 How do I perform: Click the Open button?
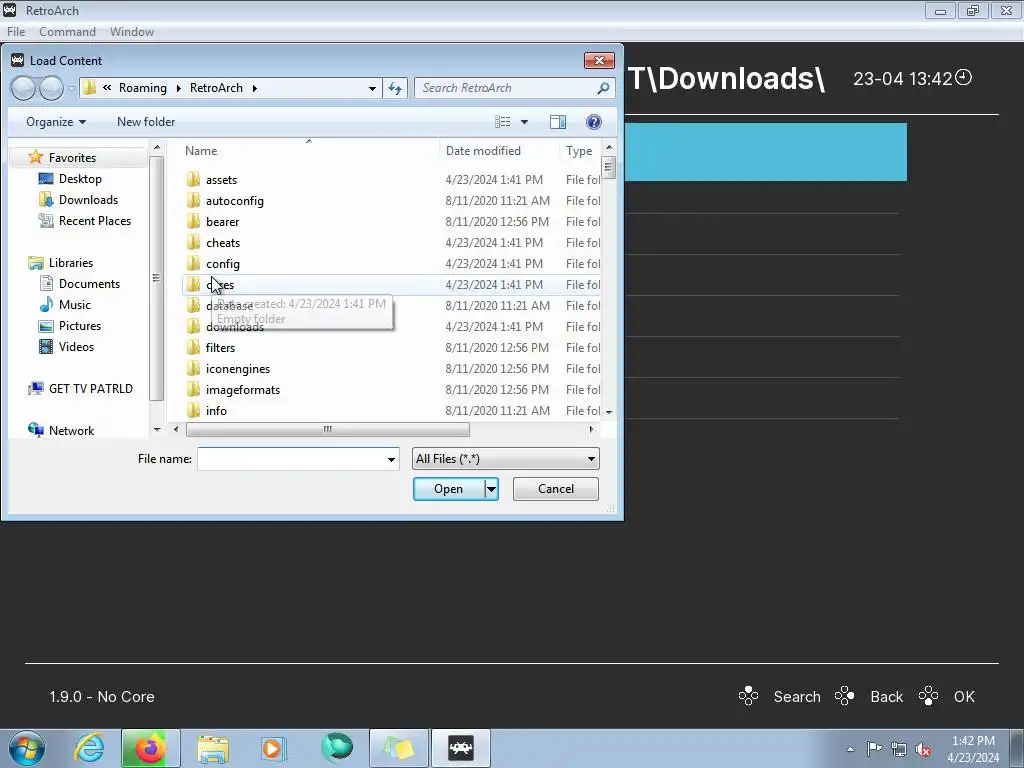(x=449, y=489)
